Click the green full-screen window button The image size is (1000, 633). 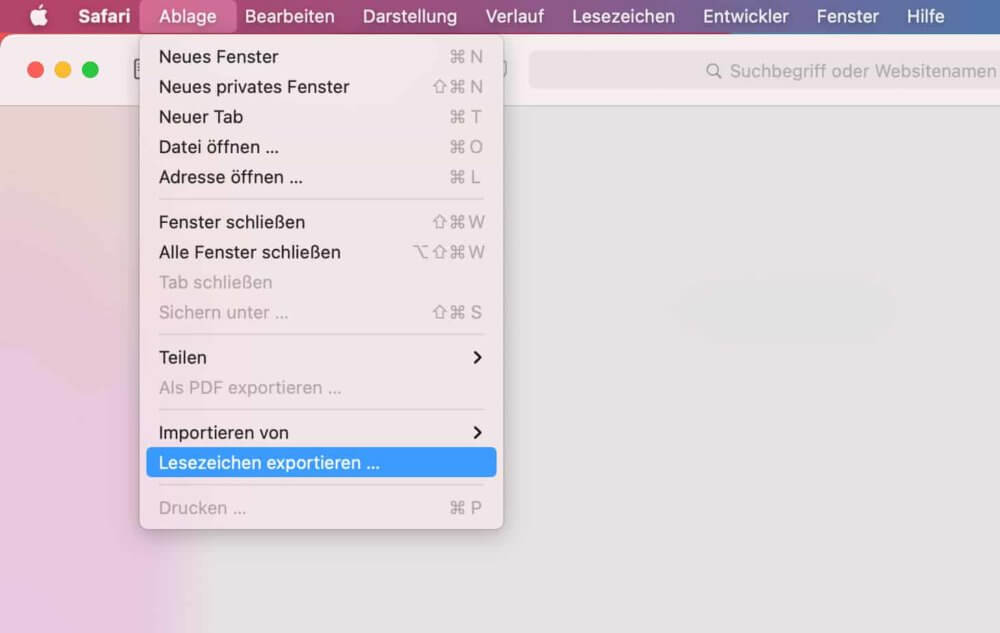pos(91,69)
